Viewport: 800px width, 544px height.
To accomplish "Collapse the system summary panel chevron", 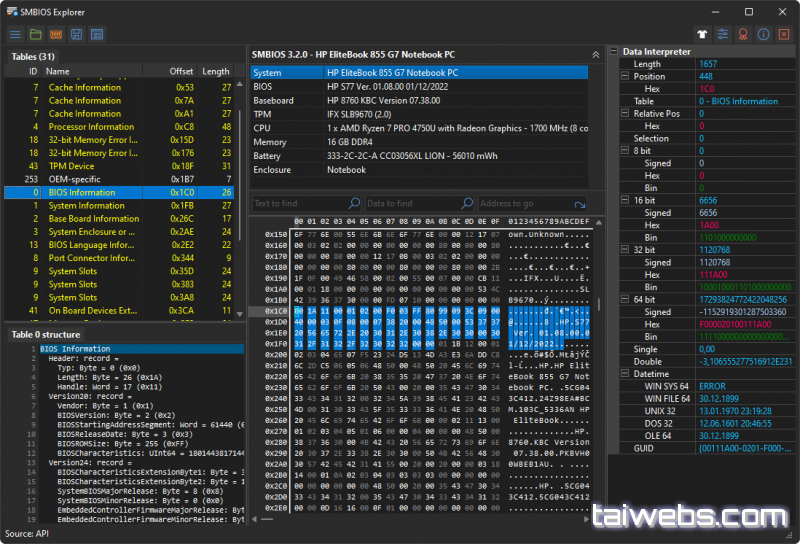I will click(596, 54).
